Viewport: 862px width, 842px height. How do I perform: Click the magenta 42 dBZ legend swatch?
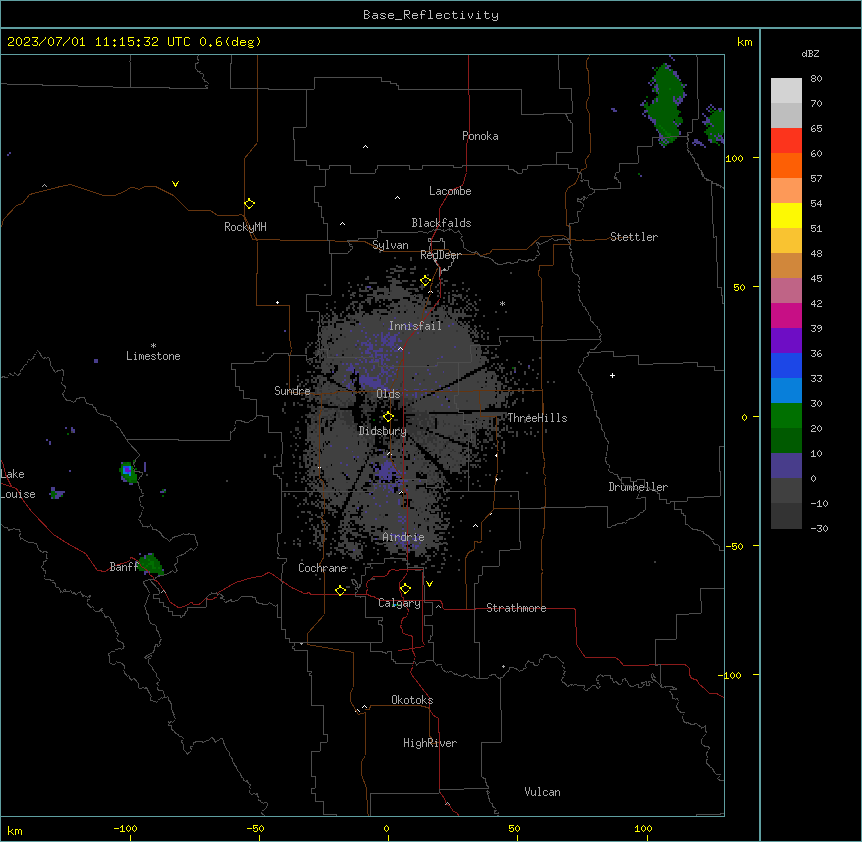[786, 315]
